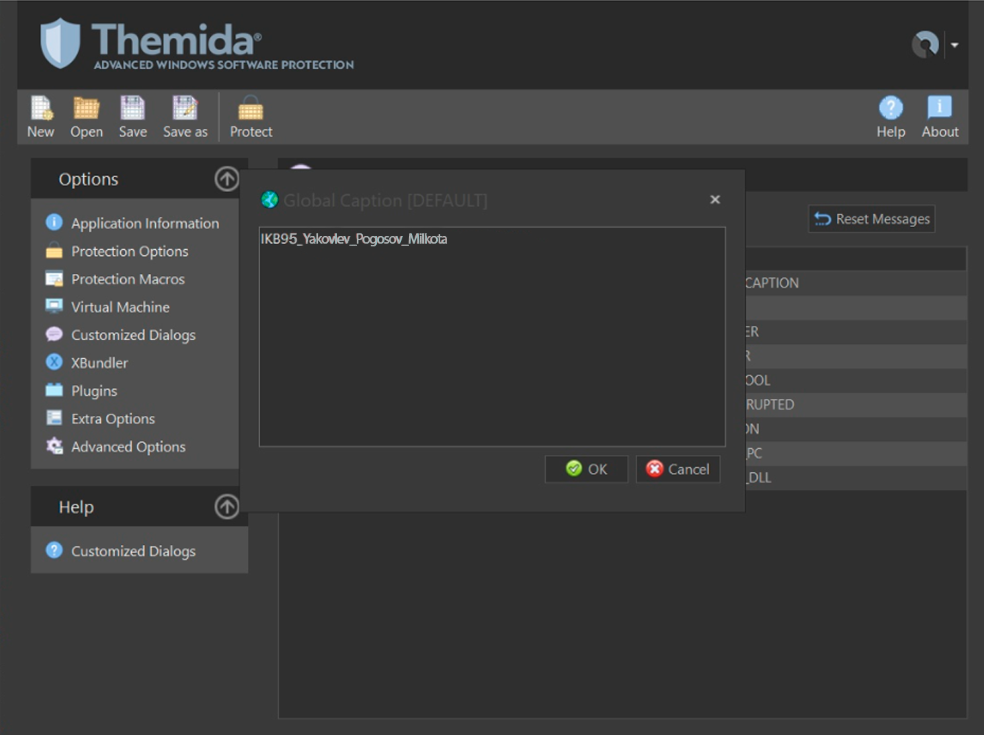Open the round theme icon at top right
The width and height of the screenshot is (984, 735).
[x=925, y=45]
